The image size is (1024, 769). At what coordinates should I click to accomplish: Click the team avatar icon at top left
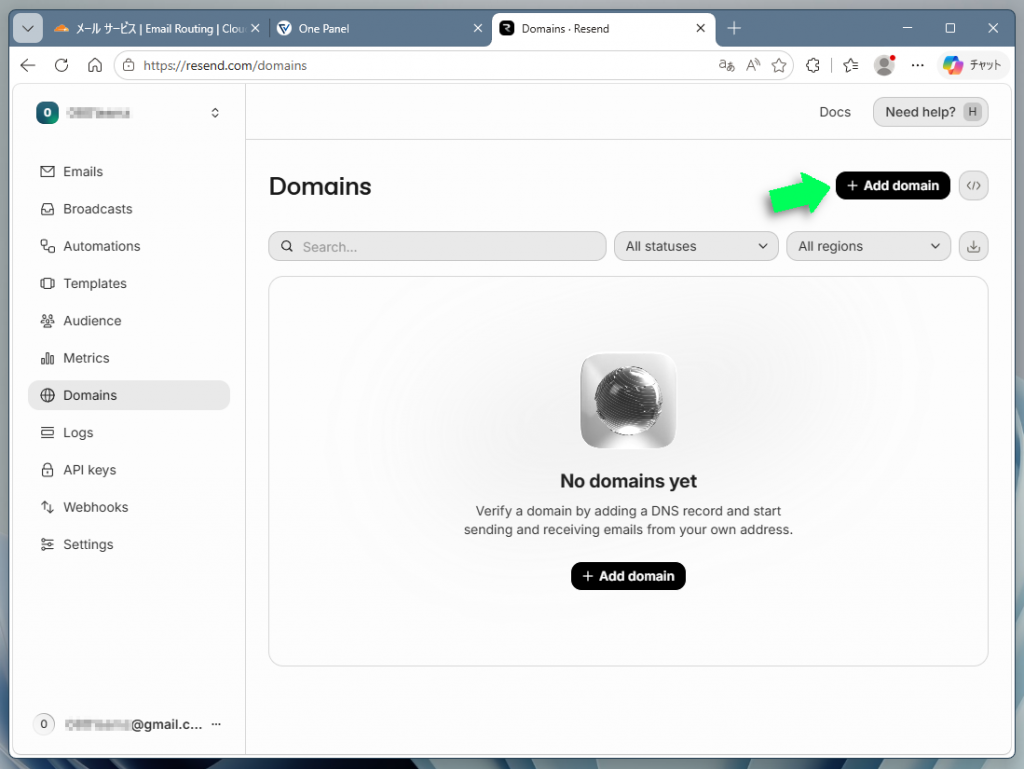pos(47,112)
